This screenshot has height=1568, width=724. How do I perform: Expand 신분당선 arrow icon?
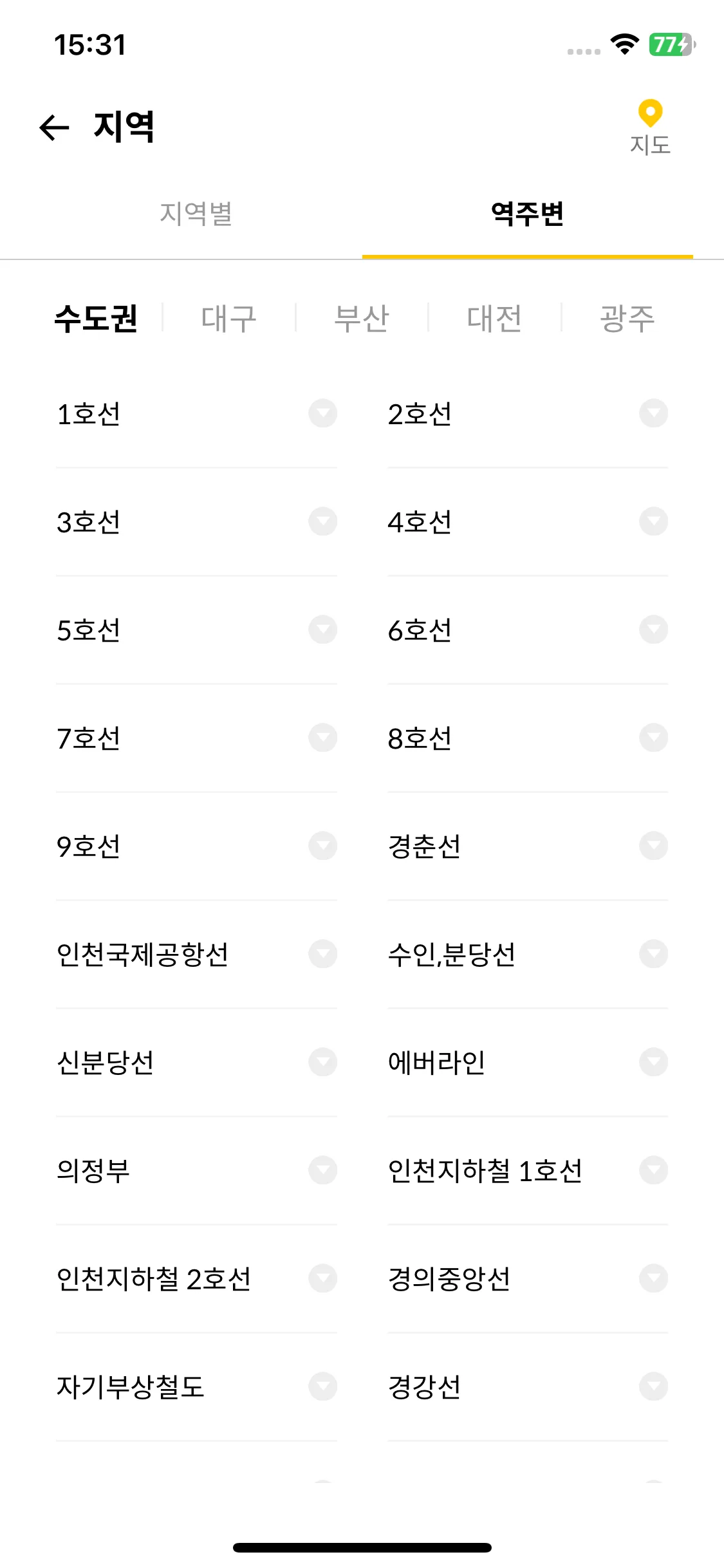coord(322,1062)
